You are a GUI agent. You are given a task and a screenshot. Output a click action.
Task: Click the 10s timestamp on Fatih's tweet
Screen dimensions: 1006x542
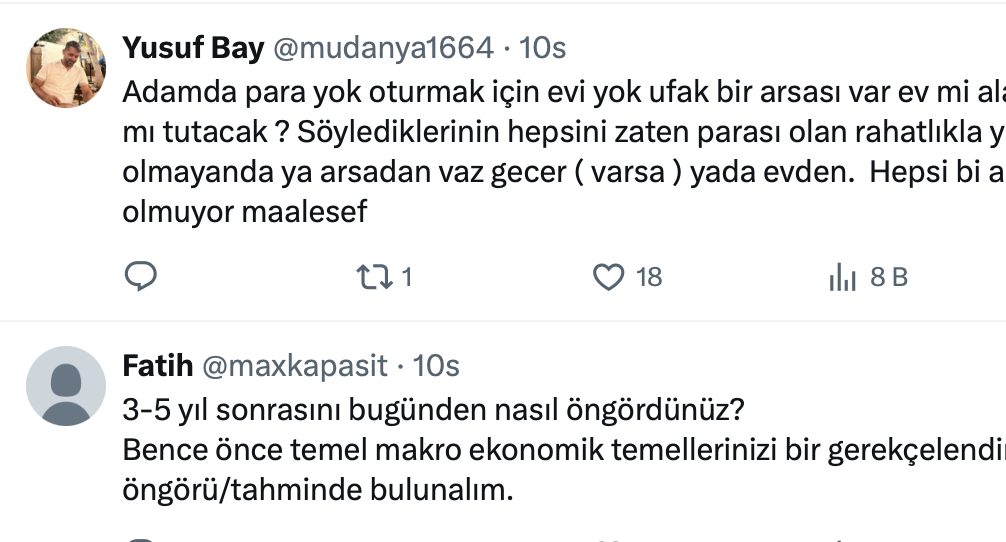click(x=436, y=366)
